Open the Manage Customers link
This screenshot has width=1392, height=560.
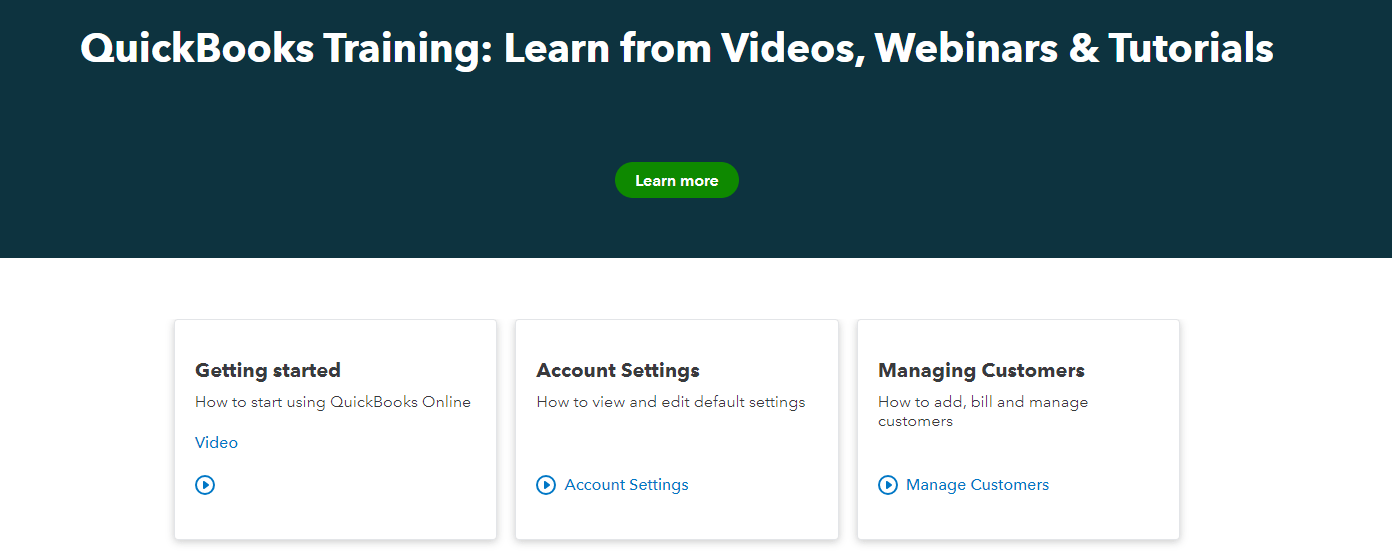tap(978, 485)
